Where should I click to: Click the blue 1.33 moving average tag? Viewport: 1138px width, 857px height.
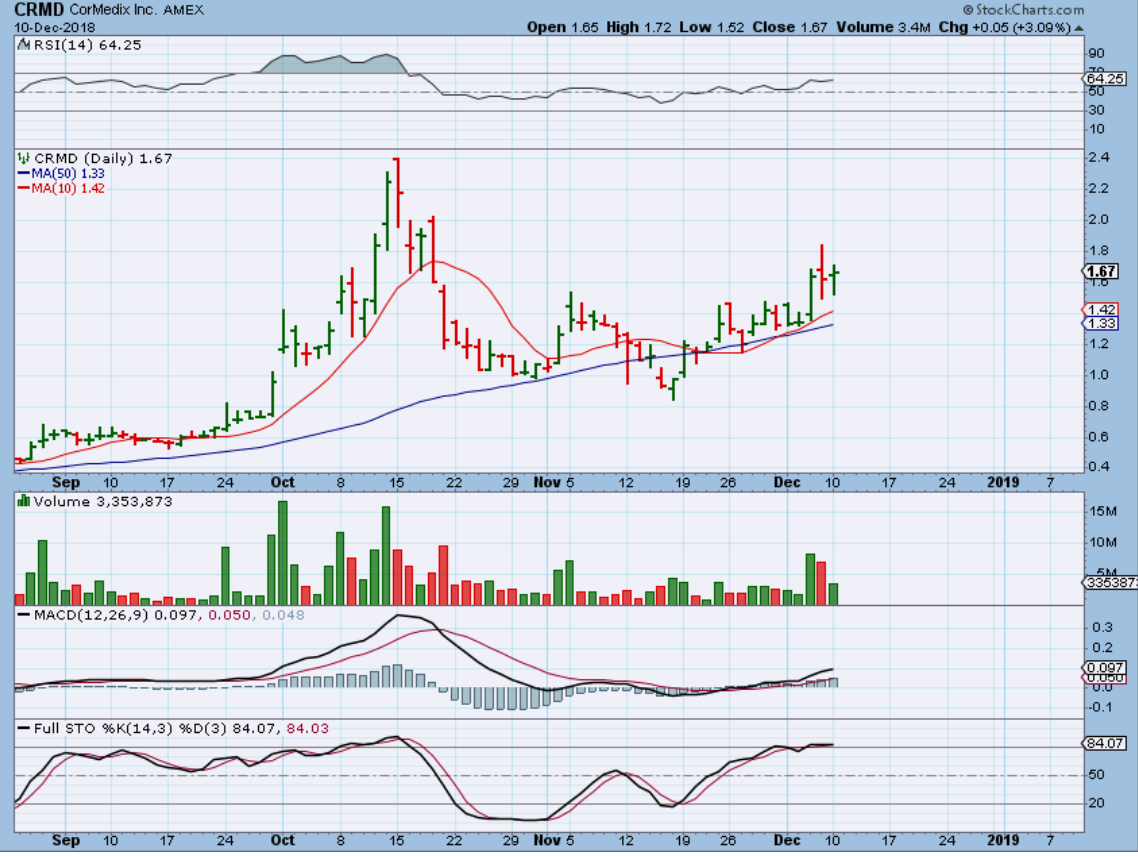pyautogui.click(x=1102, y=324)
